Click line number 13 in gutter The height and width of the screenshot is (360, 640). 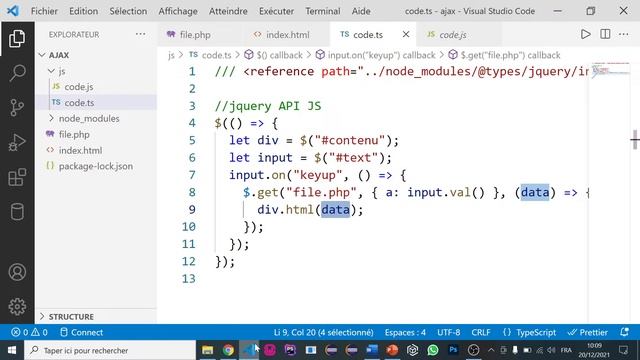pos(189,278)
